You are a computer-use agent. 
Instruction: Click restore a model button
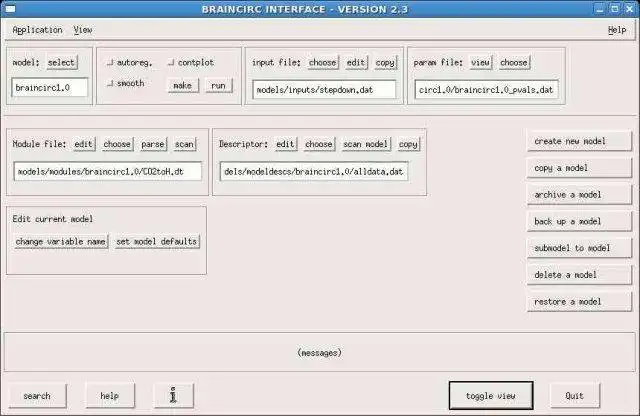(x=579, y=302)
